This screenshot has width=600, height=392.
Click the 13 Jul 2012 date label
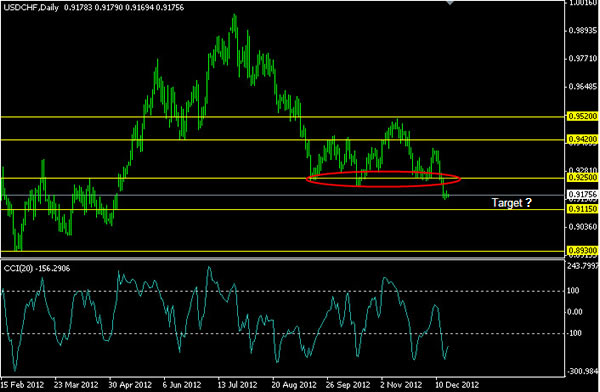click(237, 385)
